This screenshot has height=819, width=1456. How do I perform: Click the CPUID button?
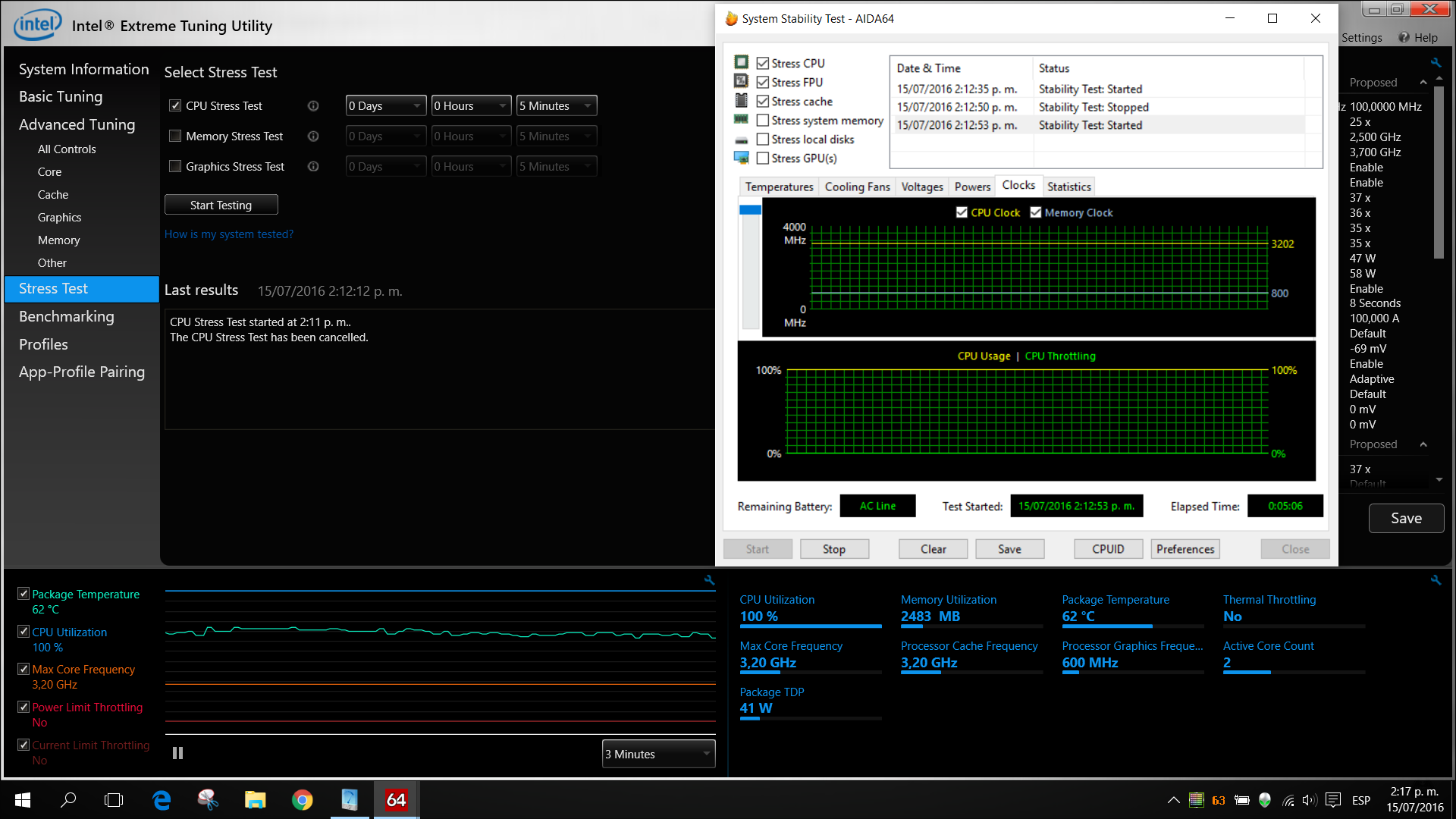coord(1108,548)
